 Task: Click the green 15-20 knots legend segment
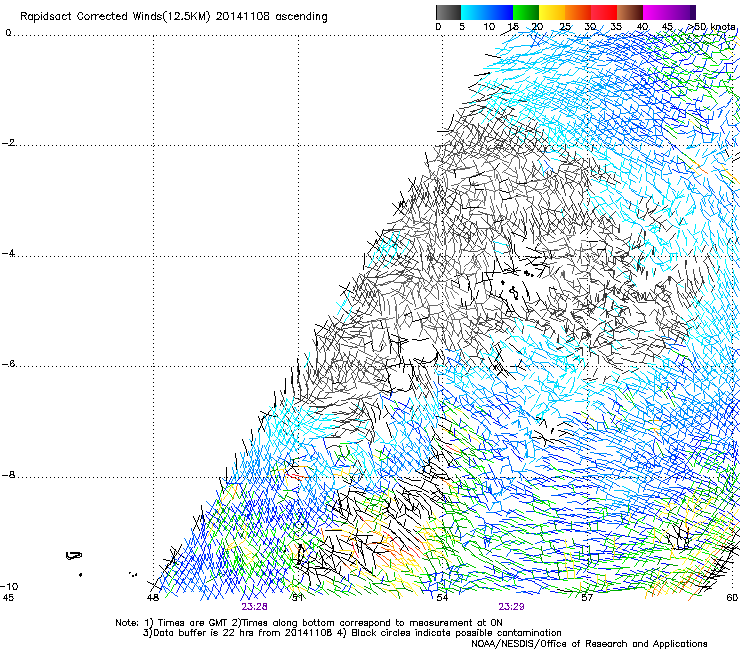tap(526, 12)
